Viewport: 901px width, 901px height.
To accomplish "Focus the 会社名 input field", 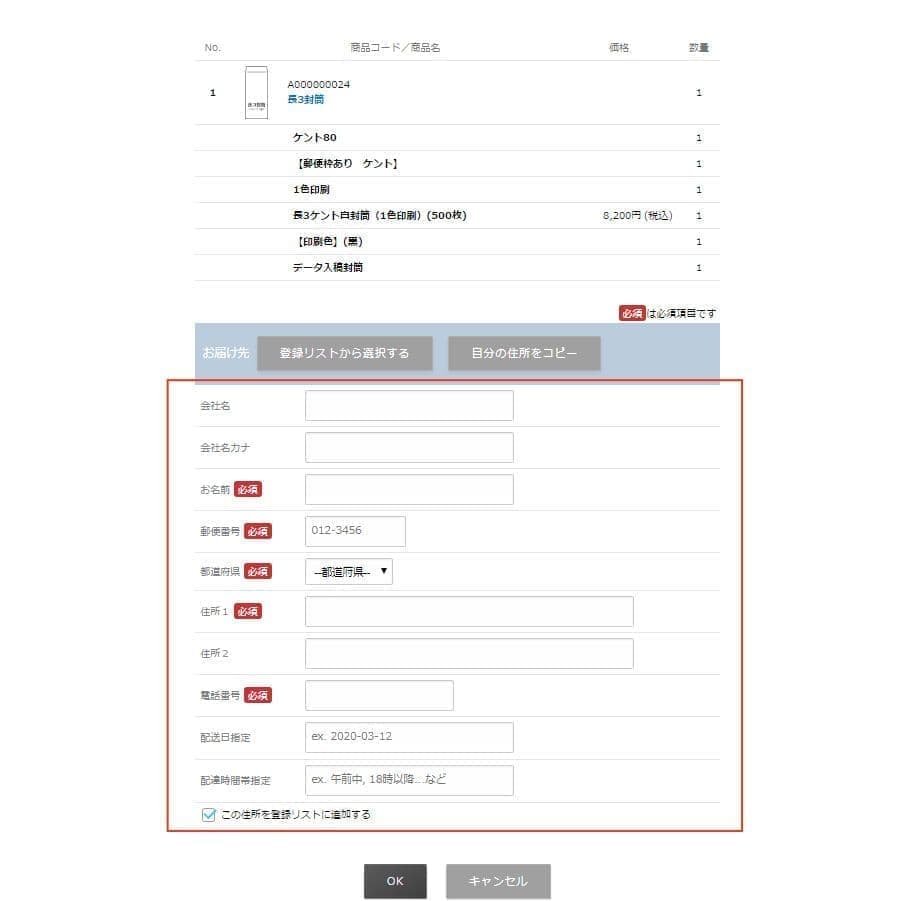I will (408, 406).
